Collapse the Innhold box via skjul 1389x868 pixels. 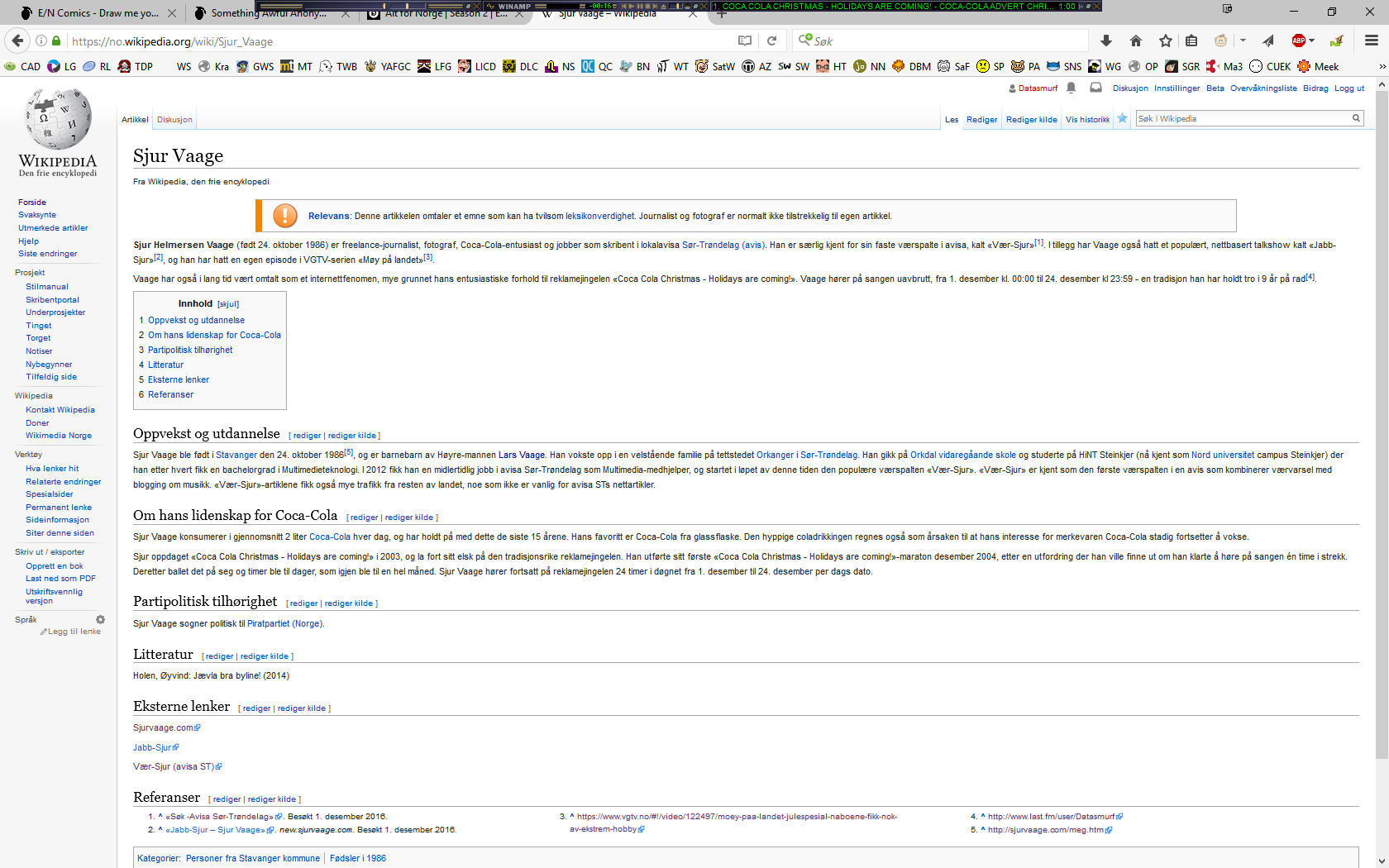pos(228,304)
